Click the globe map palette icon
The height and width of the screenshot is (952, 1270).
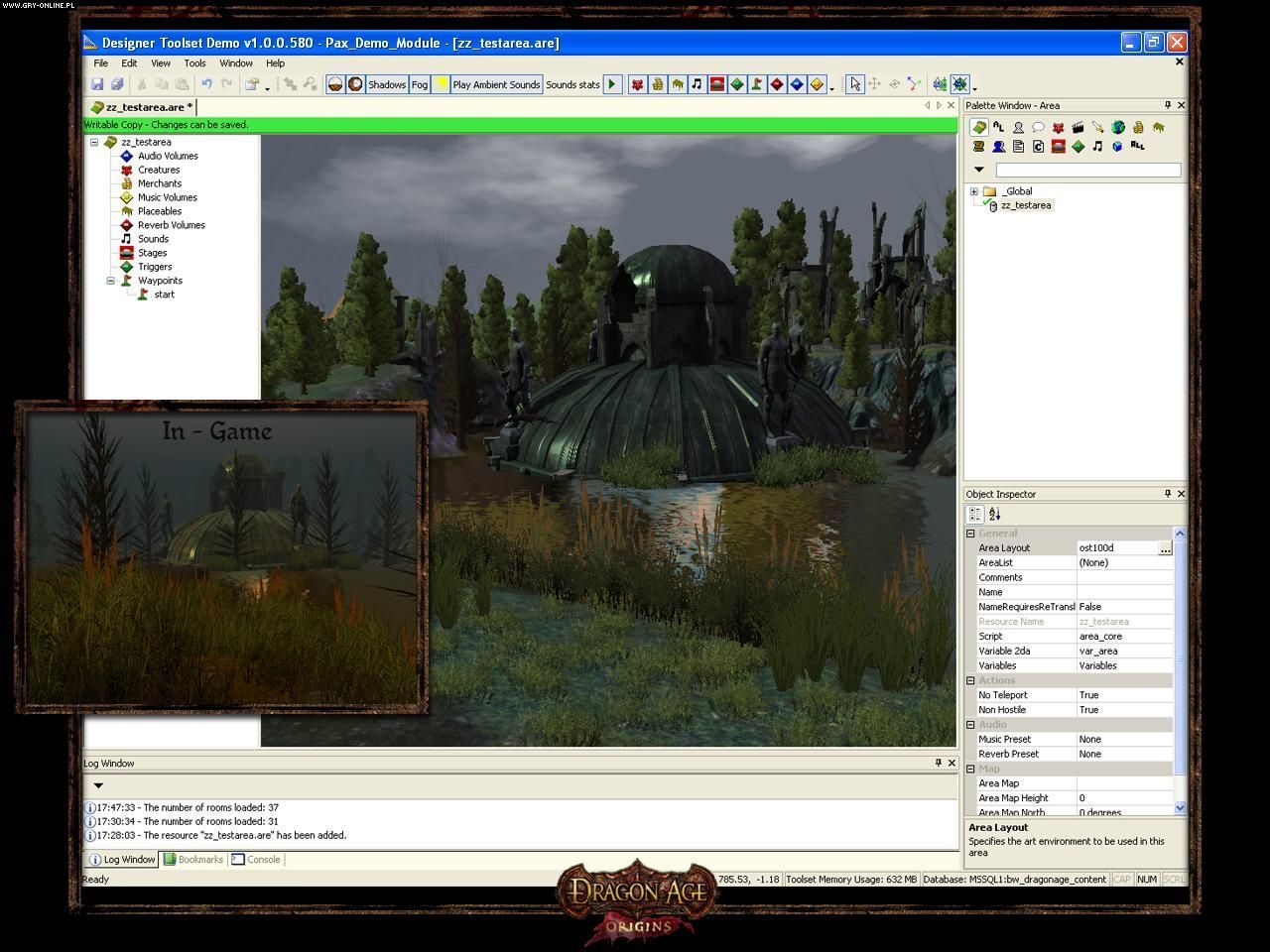1117,127
